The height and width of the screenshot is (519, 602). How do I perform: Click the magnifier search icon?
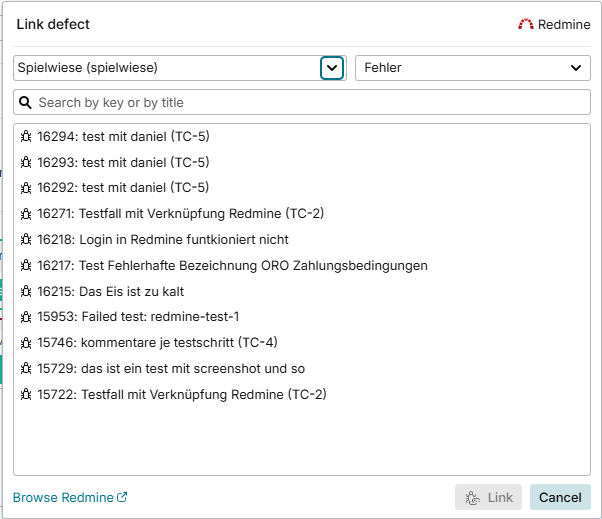tap(26, 102)
